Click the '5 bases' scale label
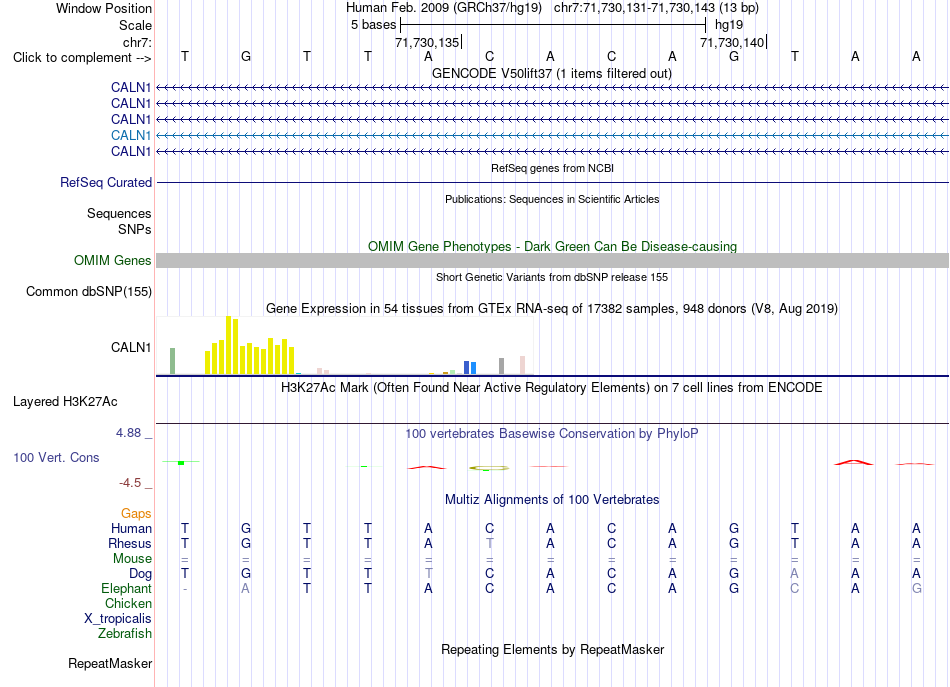This screenshot has width=950, height=687. coord(373,25)
